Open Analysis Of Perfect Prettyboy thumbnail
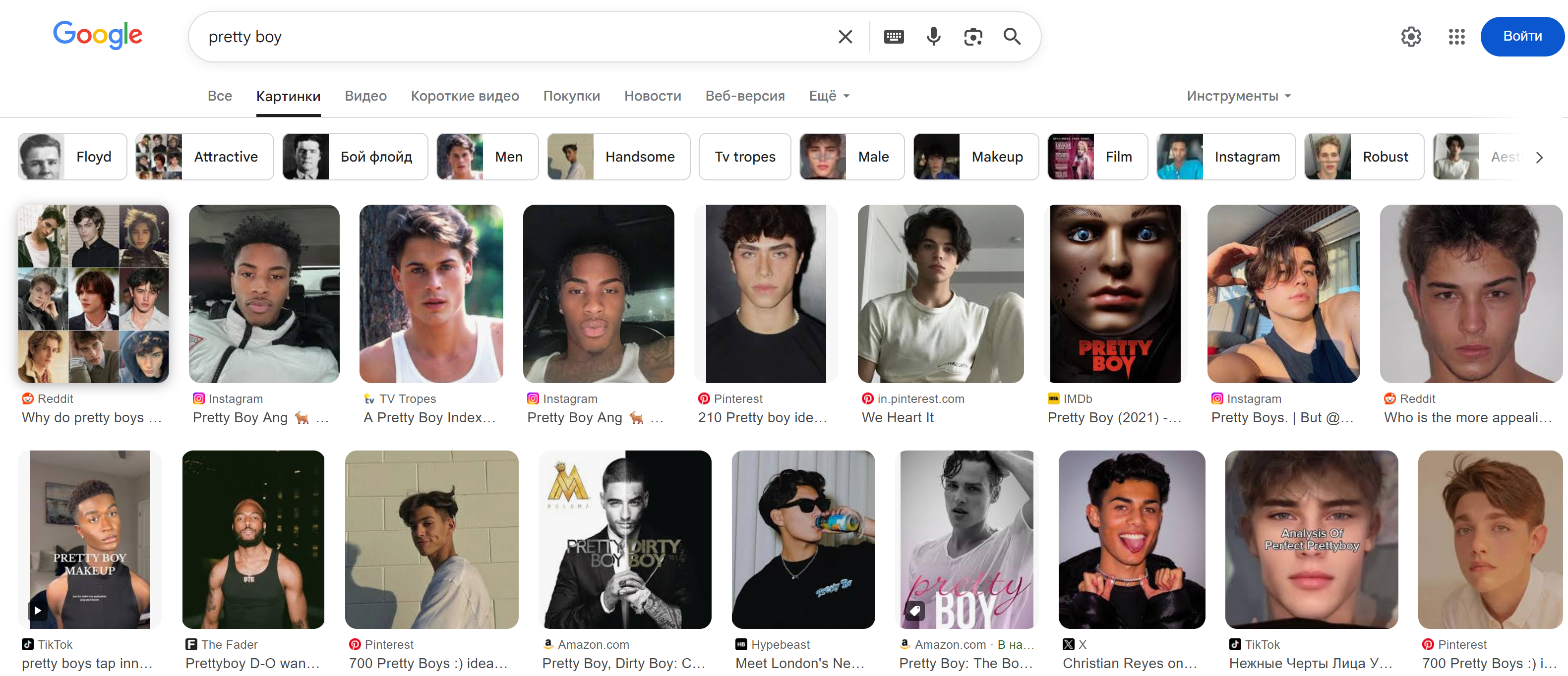This screenshot has width=1568, height=676. pyautogui.click(x=1312, y=539)
